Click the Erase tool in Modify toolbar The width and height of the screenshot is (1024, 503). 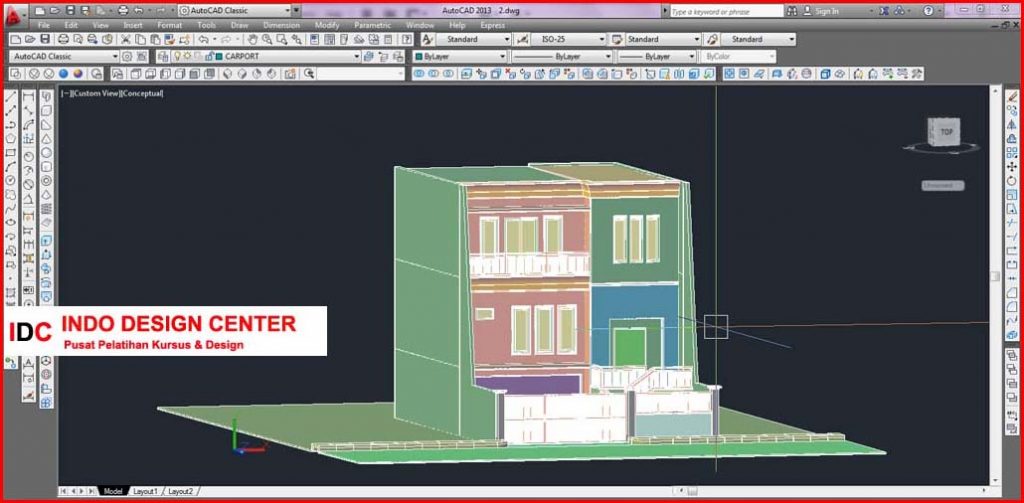[1012, 97]
